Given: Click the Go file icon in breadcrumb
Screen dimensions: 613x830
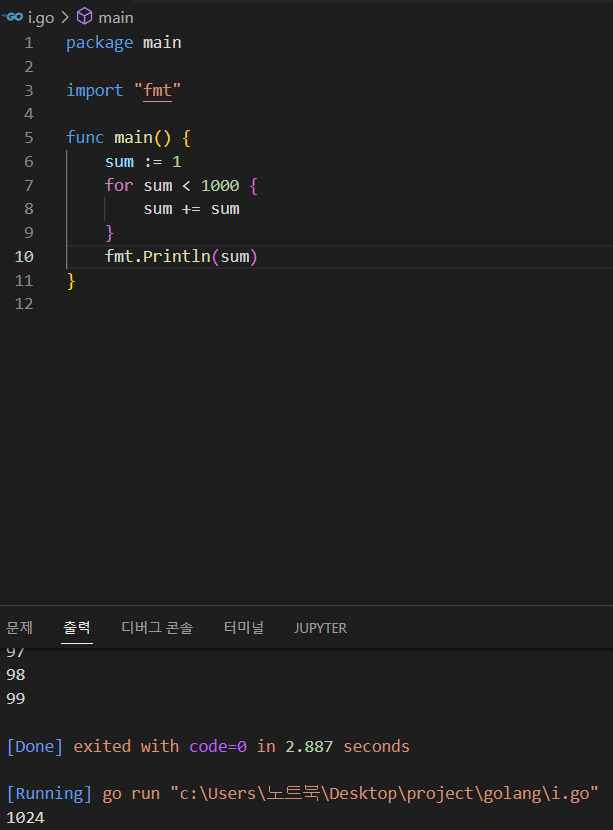Looking at the screenshot, I should pyautogui.click(x=13, y=17).
